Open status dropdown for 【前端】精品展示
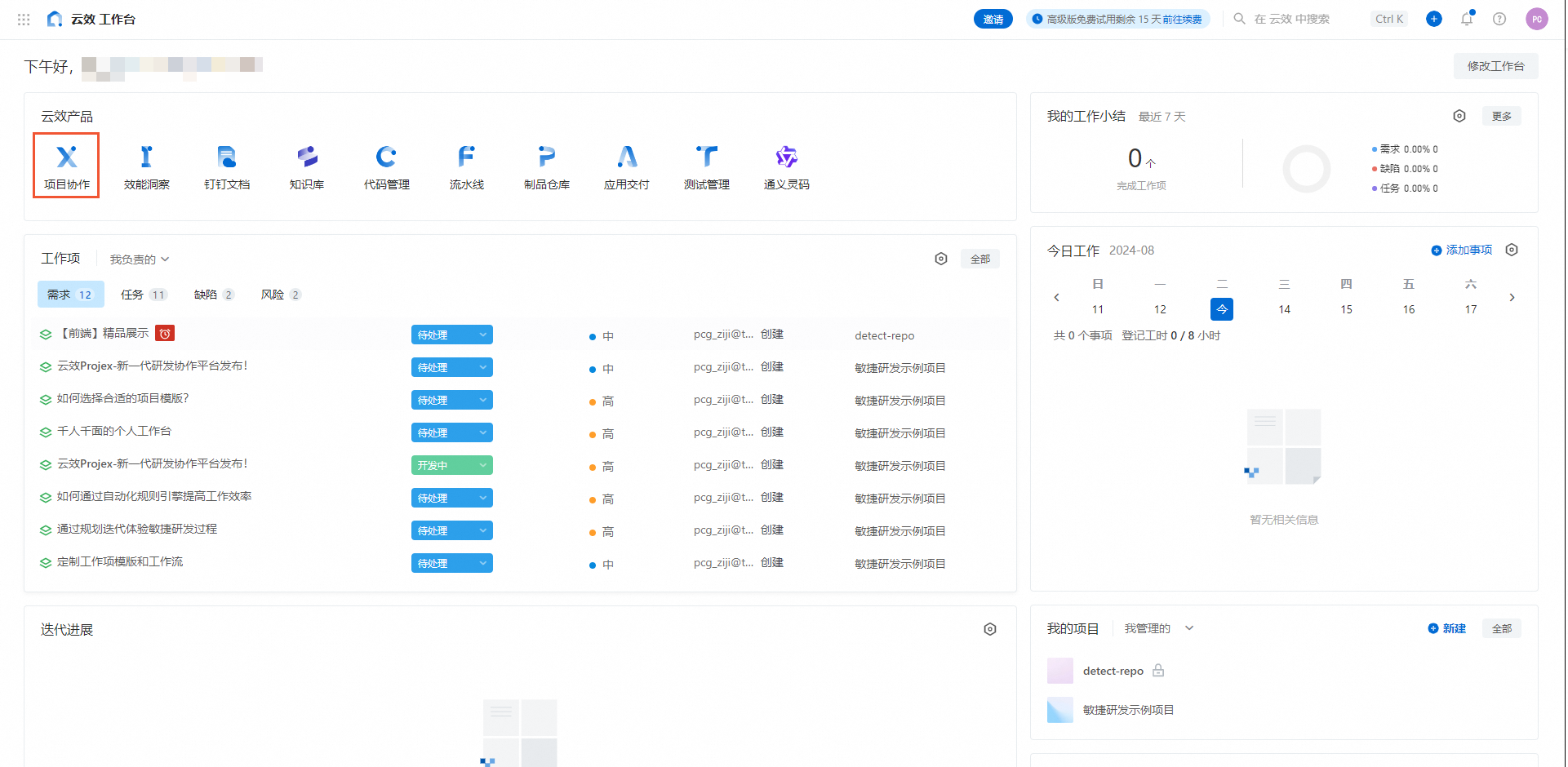 [451, 335]
